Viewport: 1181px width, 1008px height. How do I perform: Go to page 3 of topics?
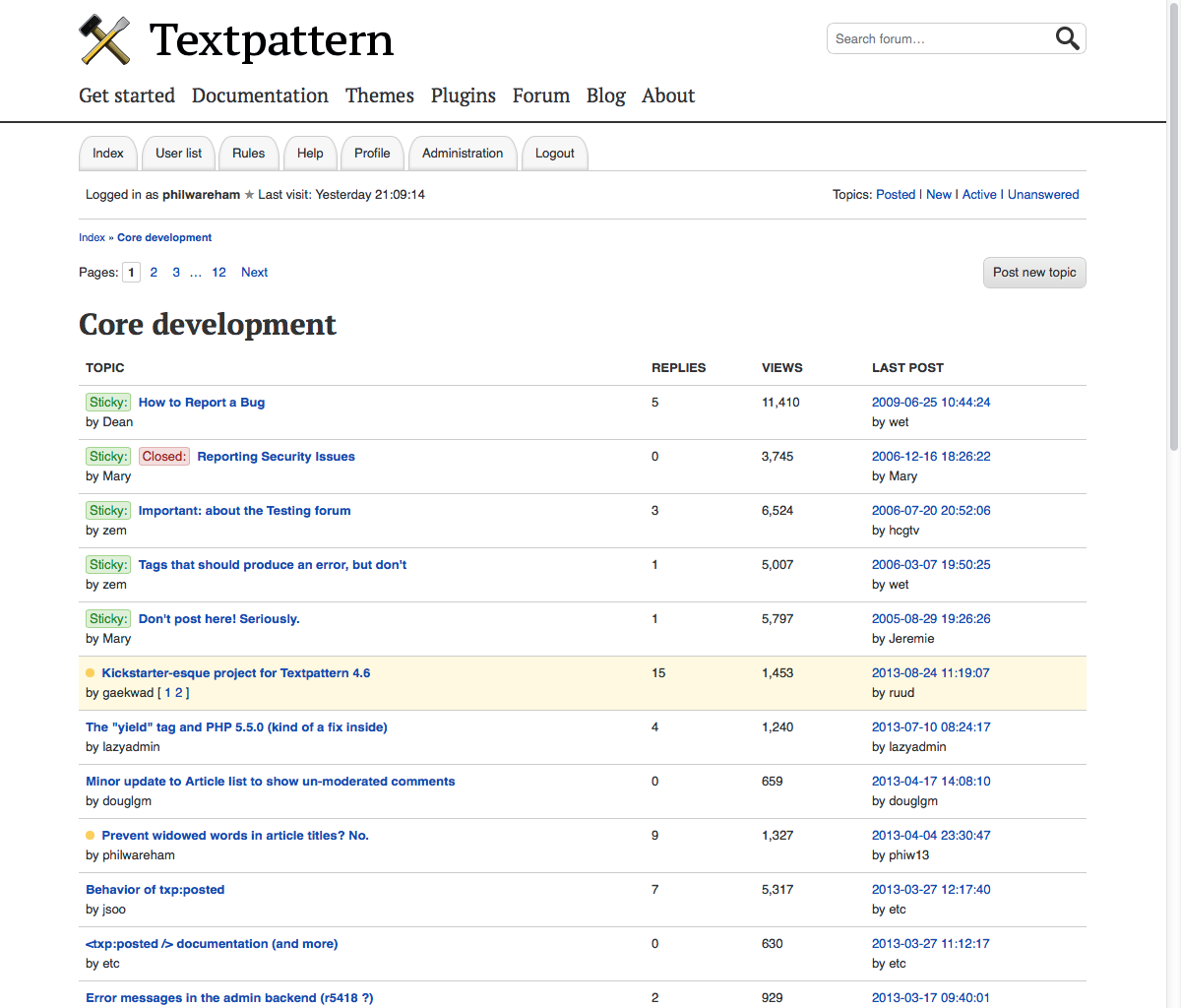coord(176,273)
